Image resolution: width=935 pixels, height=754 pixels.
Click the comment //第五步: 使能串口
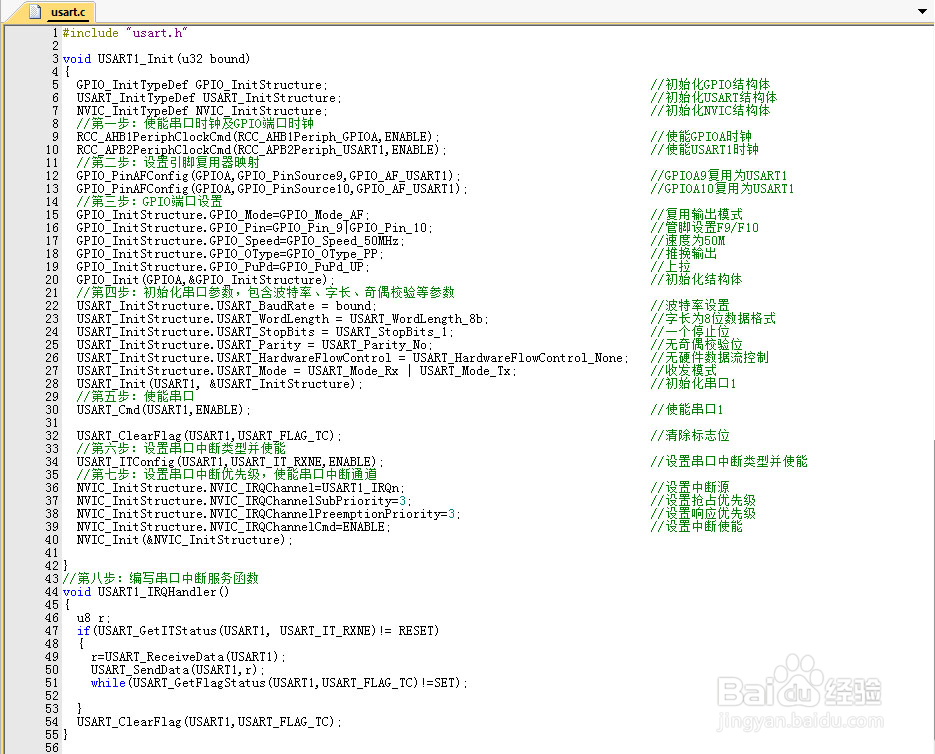point(135,397)
